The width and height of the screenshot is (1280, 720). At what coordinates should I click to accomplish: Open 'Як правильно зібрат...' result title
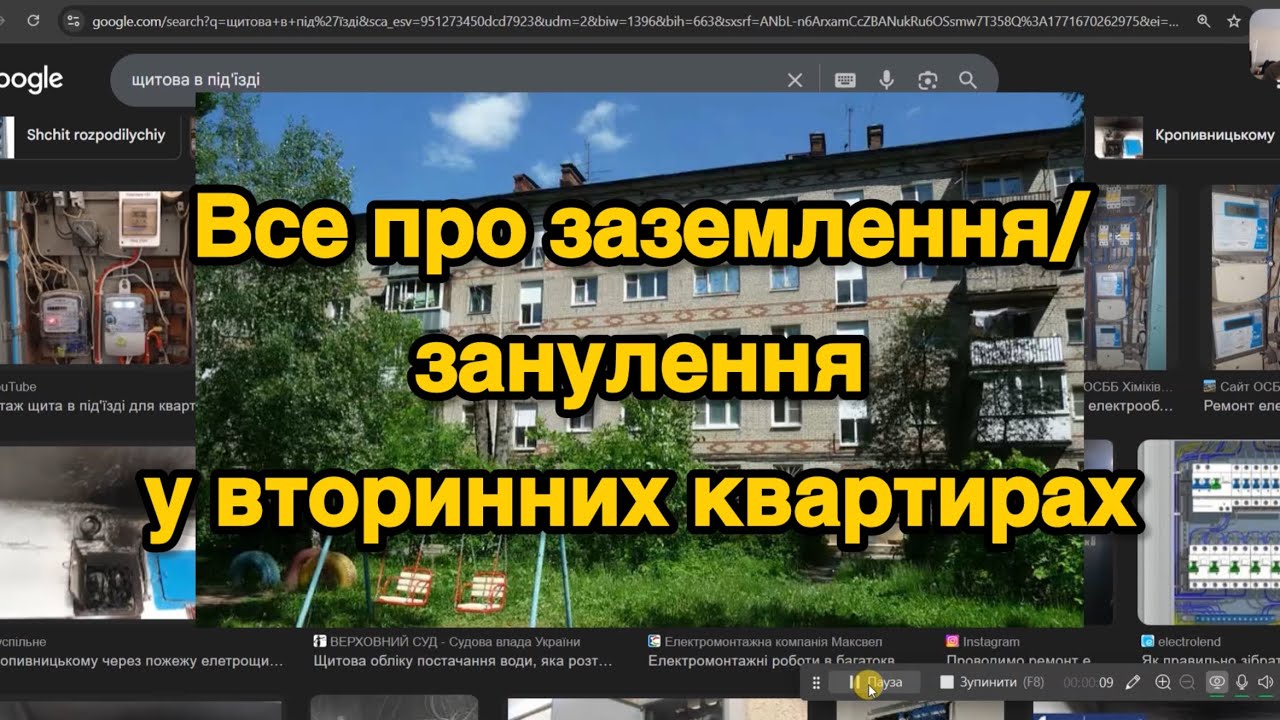point(1210,661)
